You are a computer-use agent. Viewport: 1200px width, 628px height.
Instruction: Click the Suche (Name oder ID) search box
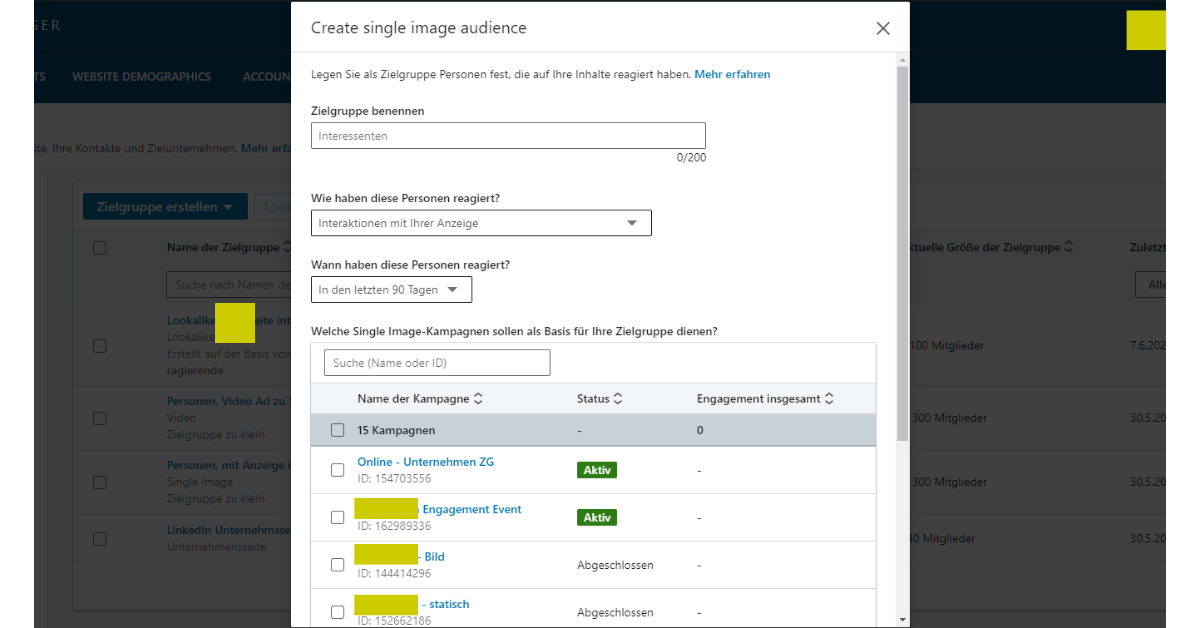(437, 363)
